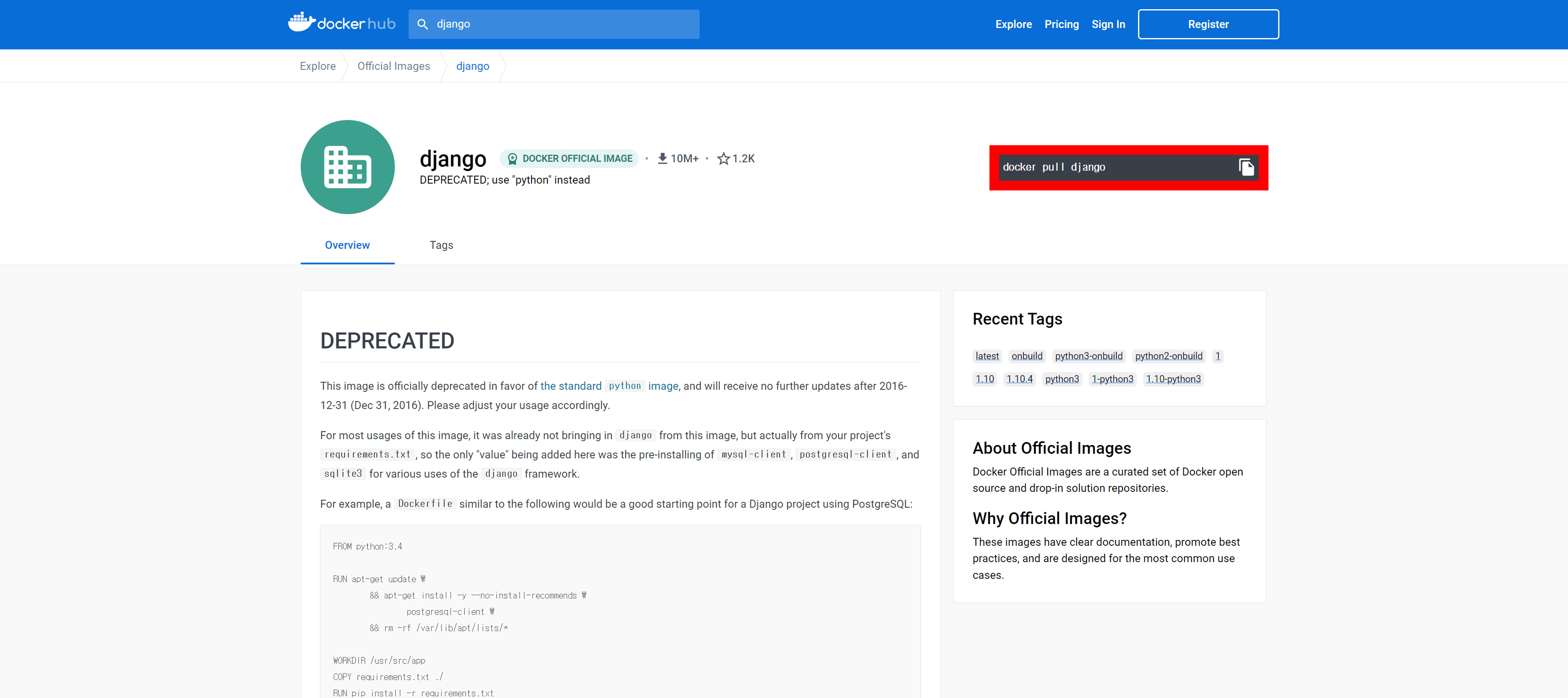The height and width of the screenshot is (698, 1568).
Task: Click the django breadcrumb
Action: (473, 66)
